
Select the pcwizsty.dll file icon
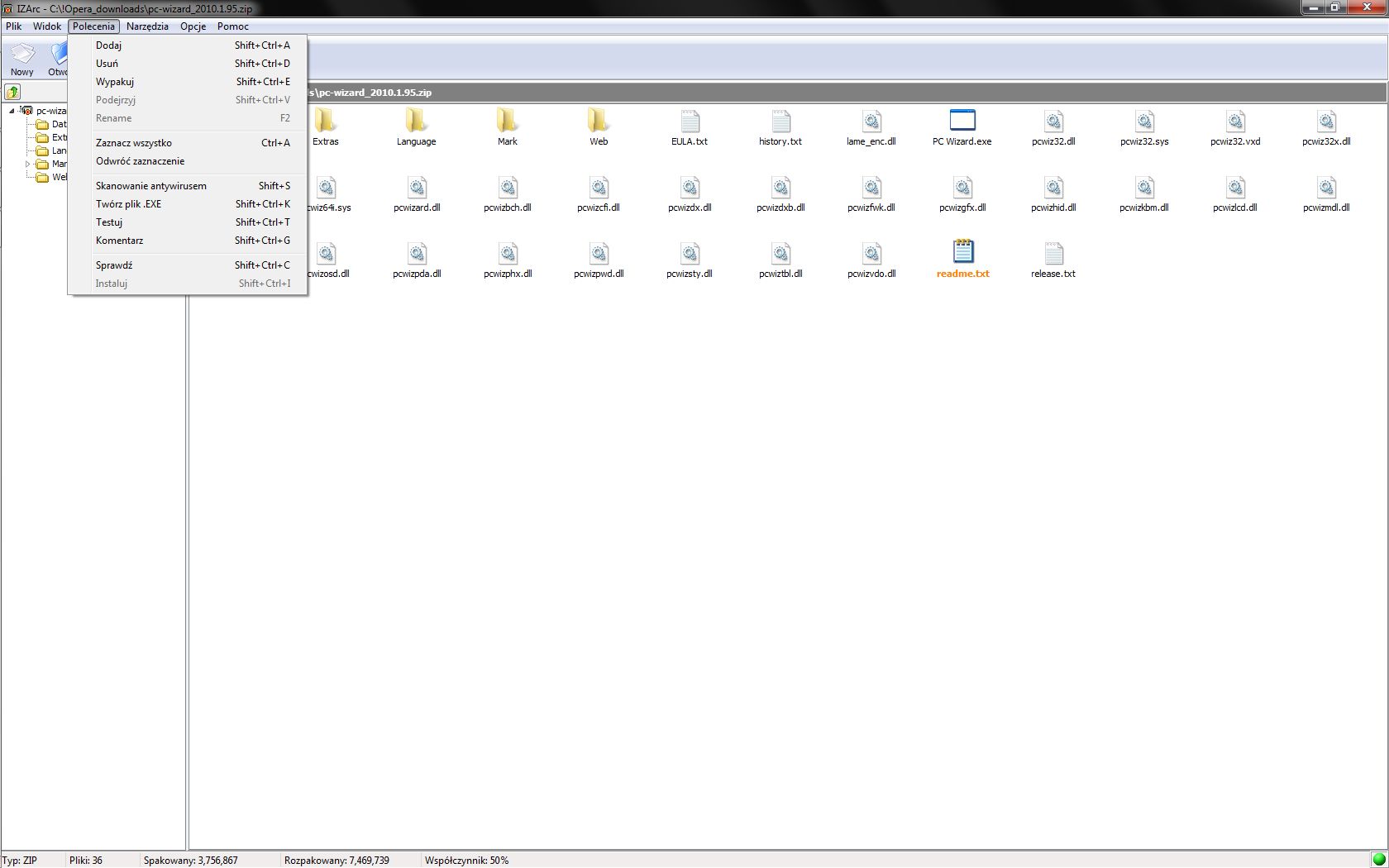click(x=690, y=253)
